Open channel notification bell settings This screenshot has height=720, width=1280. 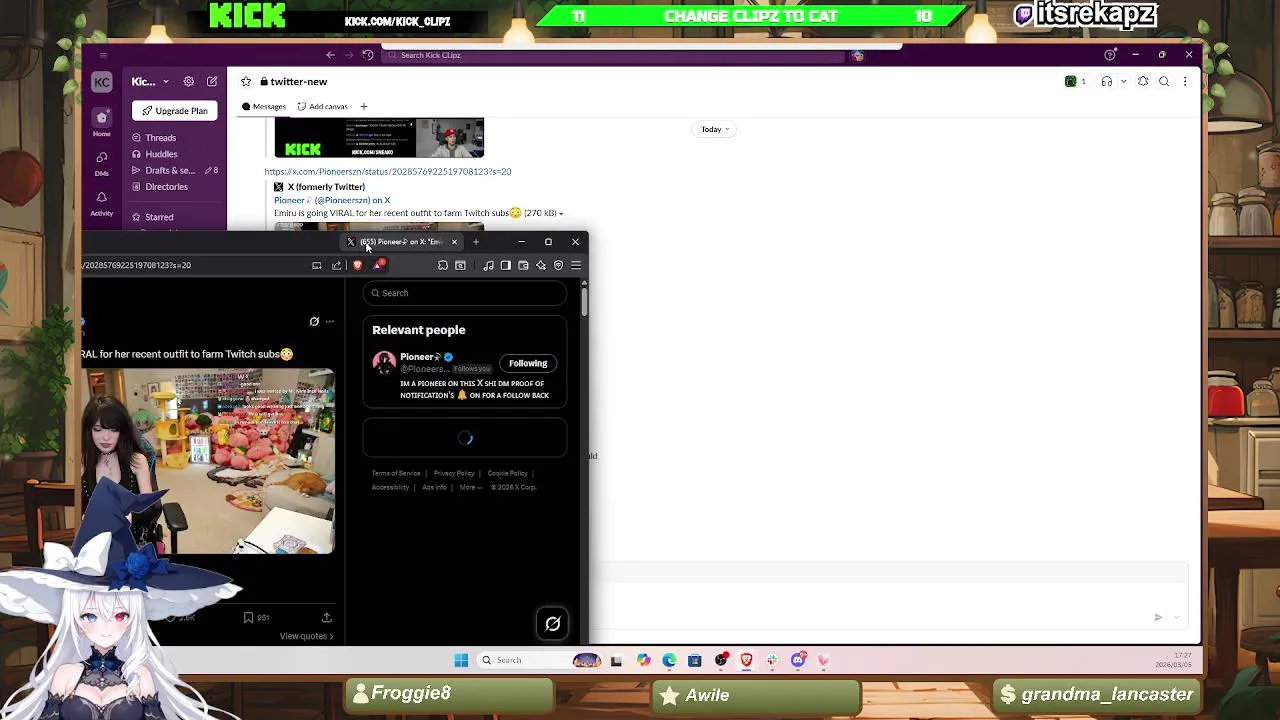pos(1143,82)
